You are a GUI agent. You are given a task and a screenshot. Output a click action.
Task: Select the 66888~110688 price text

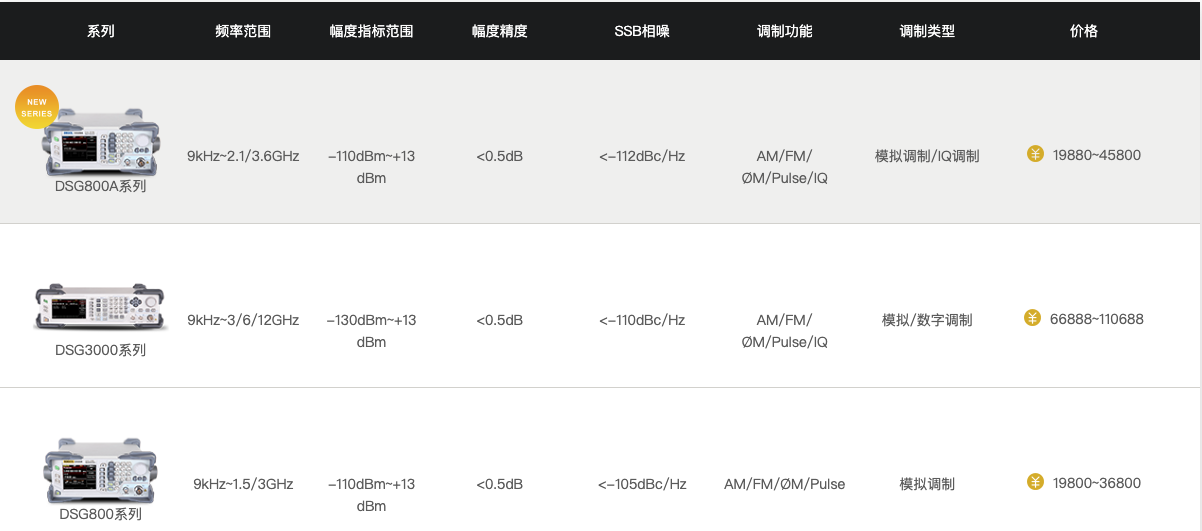[1097, 319]
